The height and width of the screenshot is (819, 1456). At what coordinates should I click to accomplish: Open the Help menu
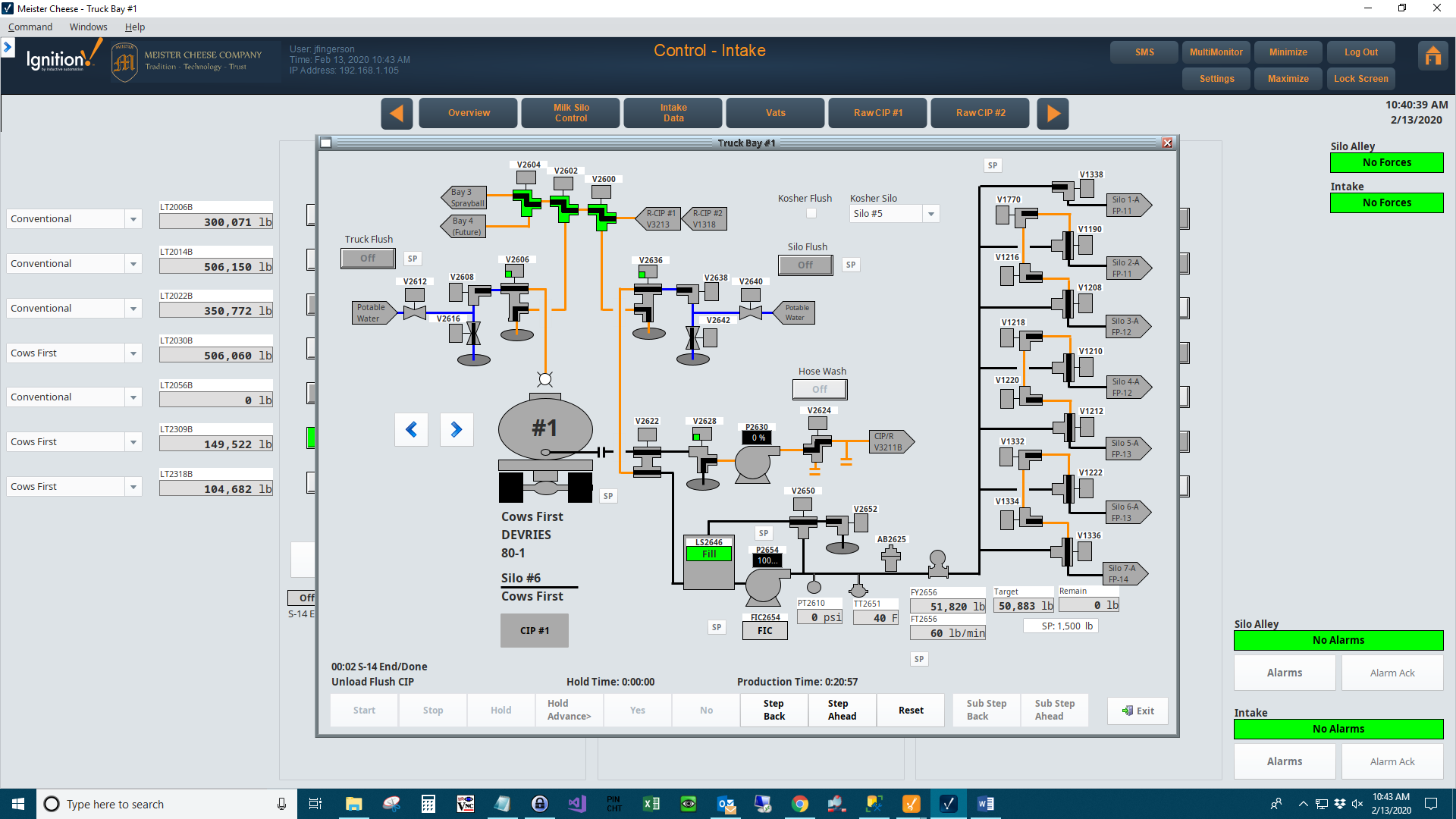(x=135, y=27)
